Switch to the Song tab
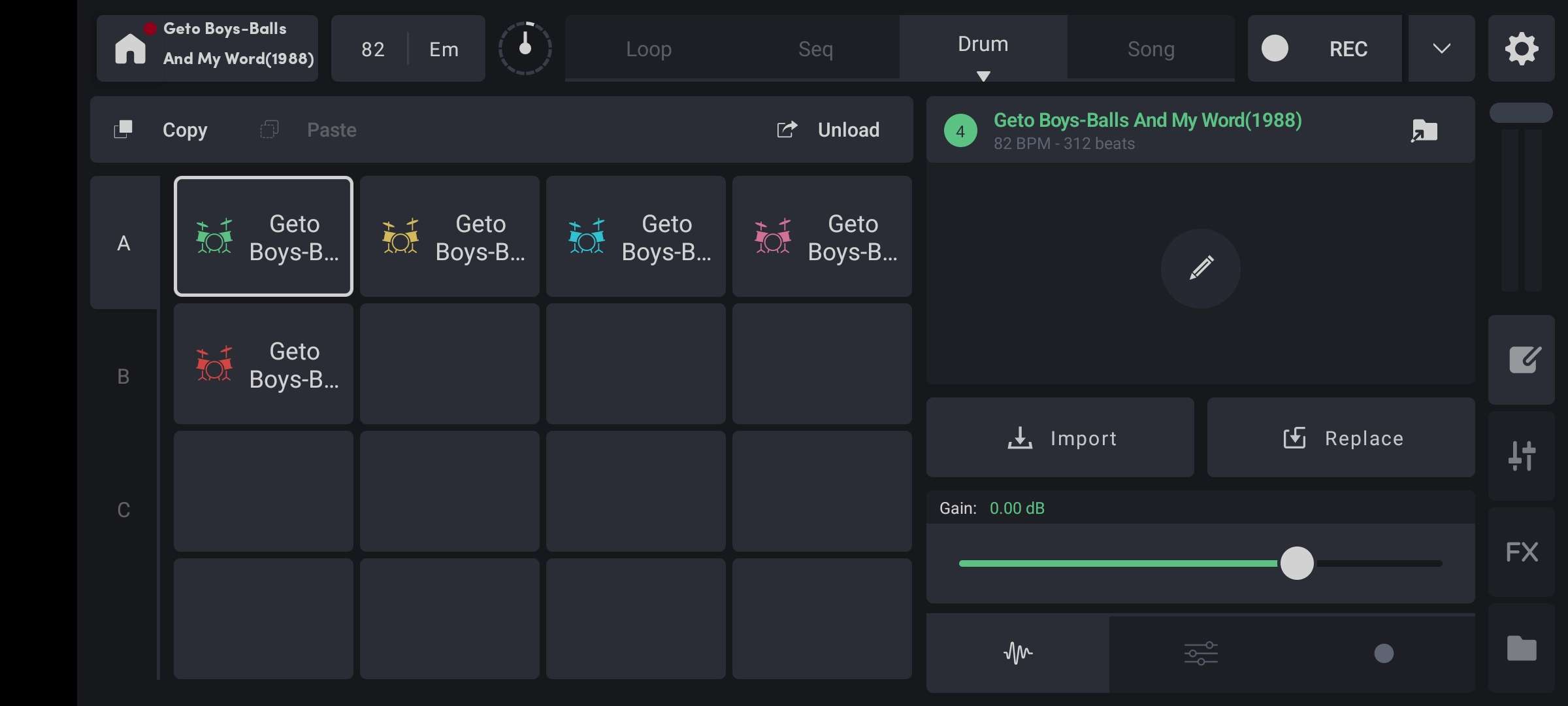The image size is (1568, 706). pyautogui.click(x=1151, y=49)
